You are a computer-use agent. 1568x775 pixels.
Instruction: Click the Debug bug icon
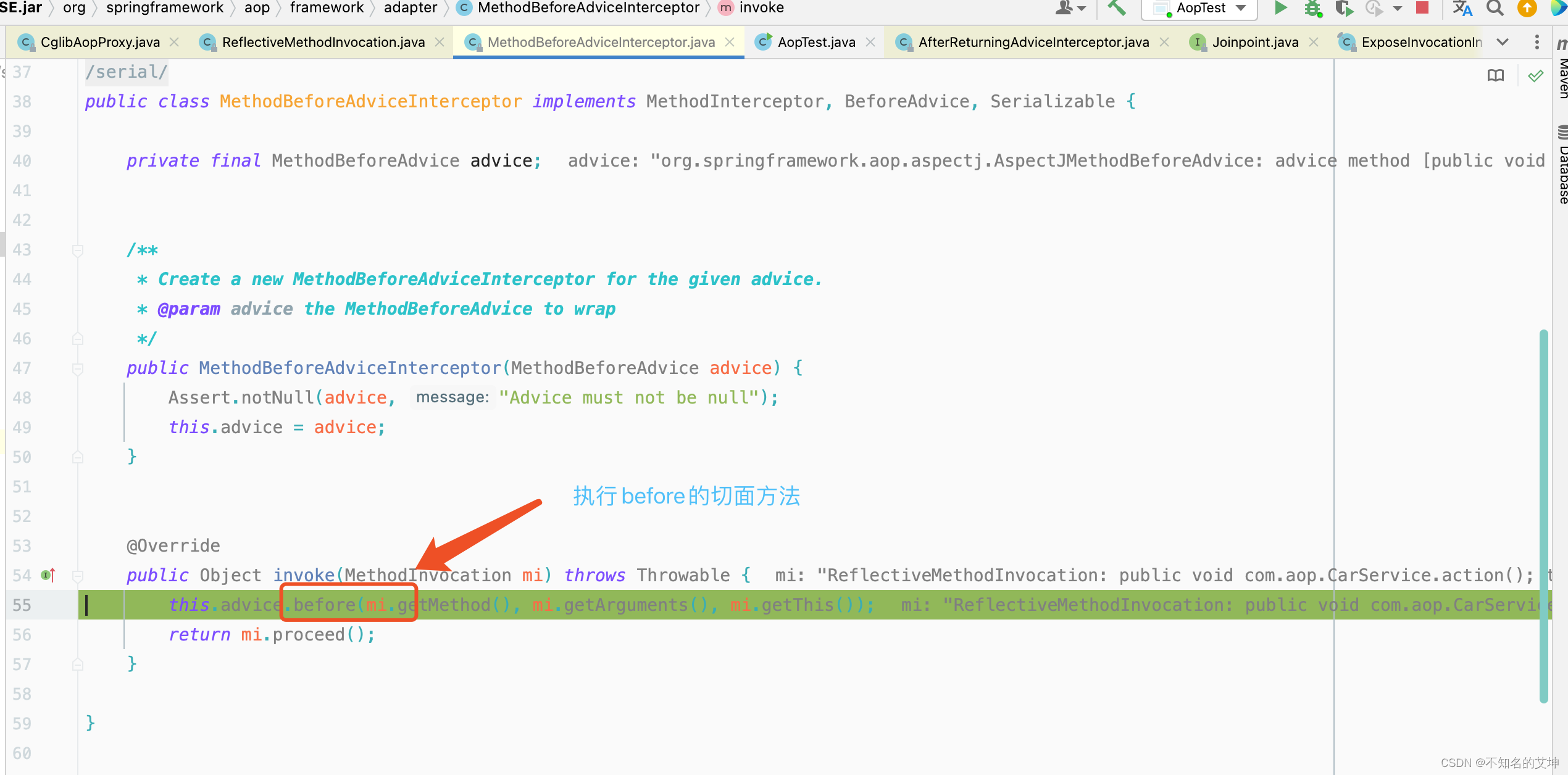[1312, 8]
